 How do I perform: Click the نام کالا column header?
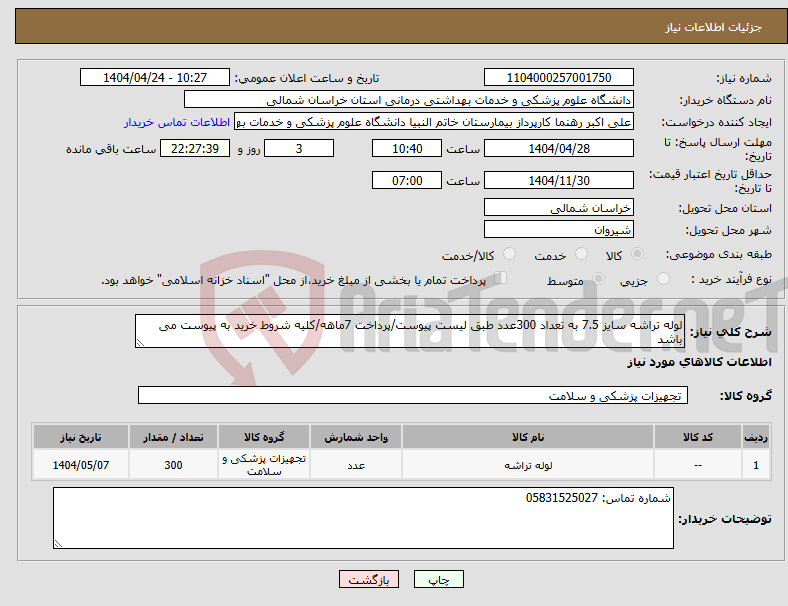[528, 437]
